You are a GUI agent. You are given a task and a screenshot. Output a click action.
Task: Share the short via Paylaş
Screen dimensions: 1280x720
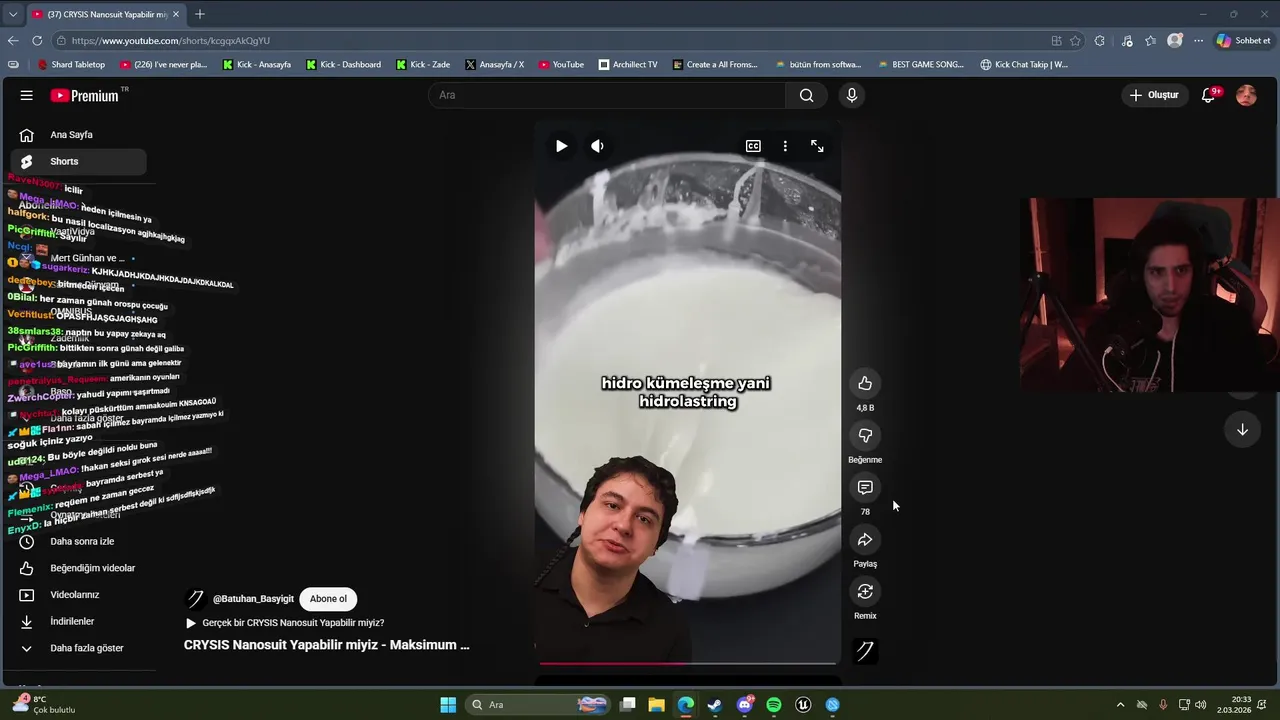865,540
